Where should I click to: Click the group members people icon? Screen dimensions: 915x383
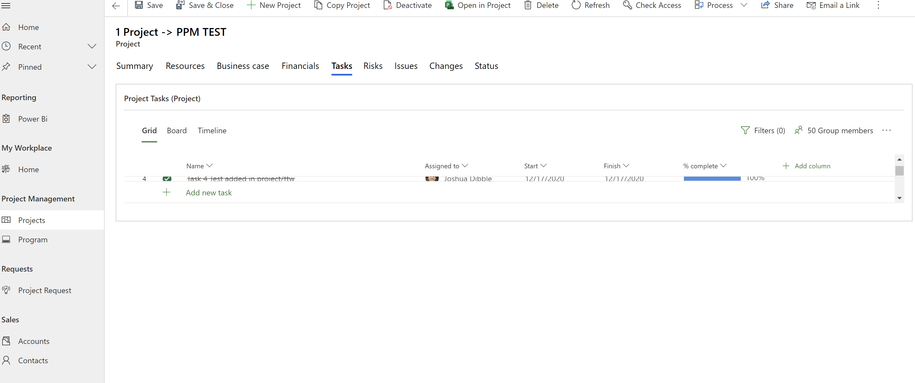pos(799,130)
